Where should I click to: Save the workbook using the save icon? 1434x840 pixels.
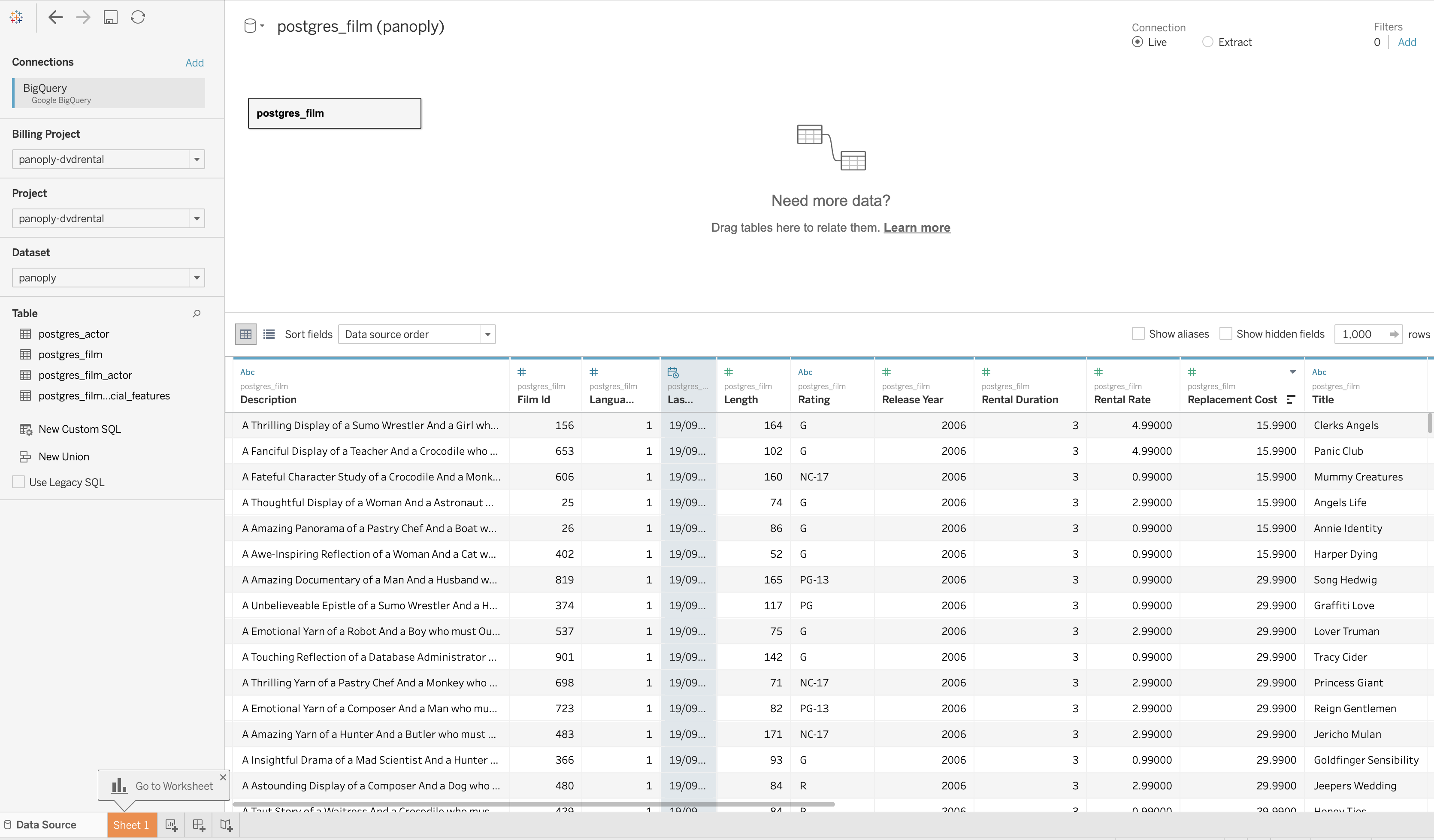pyautogui.click(x=110, y=17)
